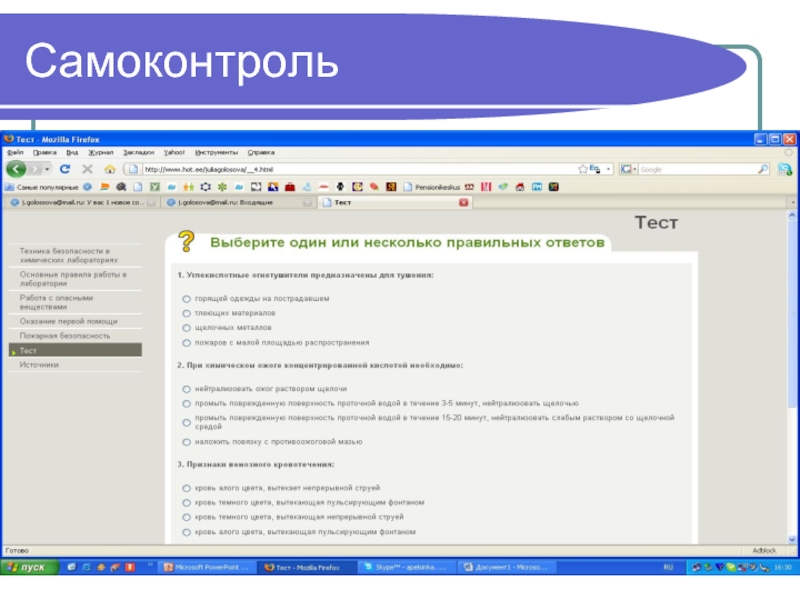The height and width of the screenshot is (600, 800).
Task: Select нейтрализовать ожог раствором щелочи
Action: pos(186,389)
